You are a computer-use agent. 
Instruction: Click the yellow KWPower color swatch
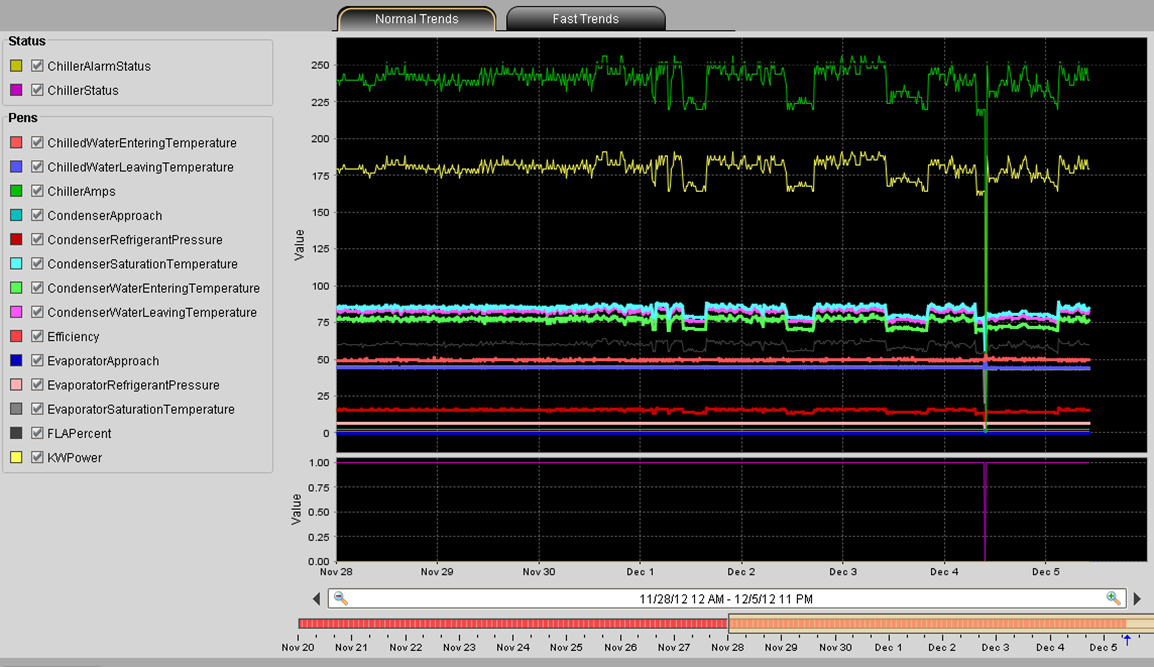(x=16, y=458)
